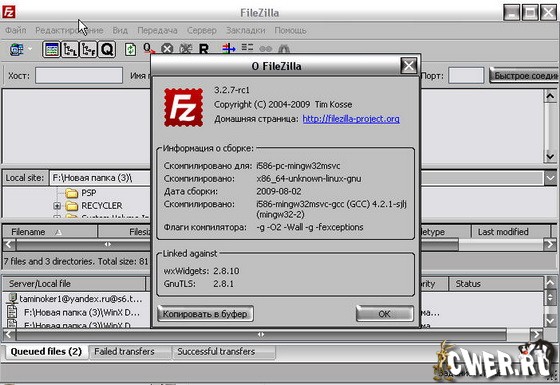
Task: Toggle remote directory tree view
Action: point(88,49)
